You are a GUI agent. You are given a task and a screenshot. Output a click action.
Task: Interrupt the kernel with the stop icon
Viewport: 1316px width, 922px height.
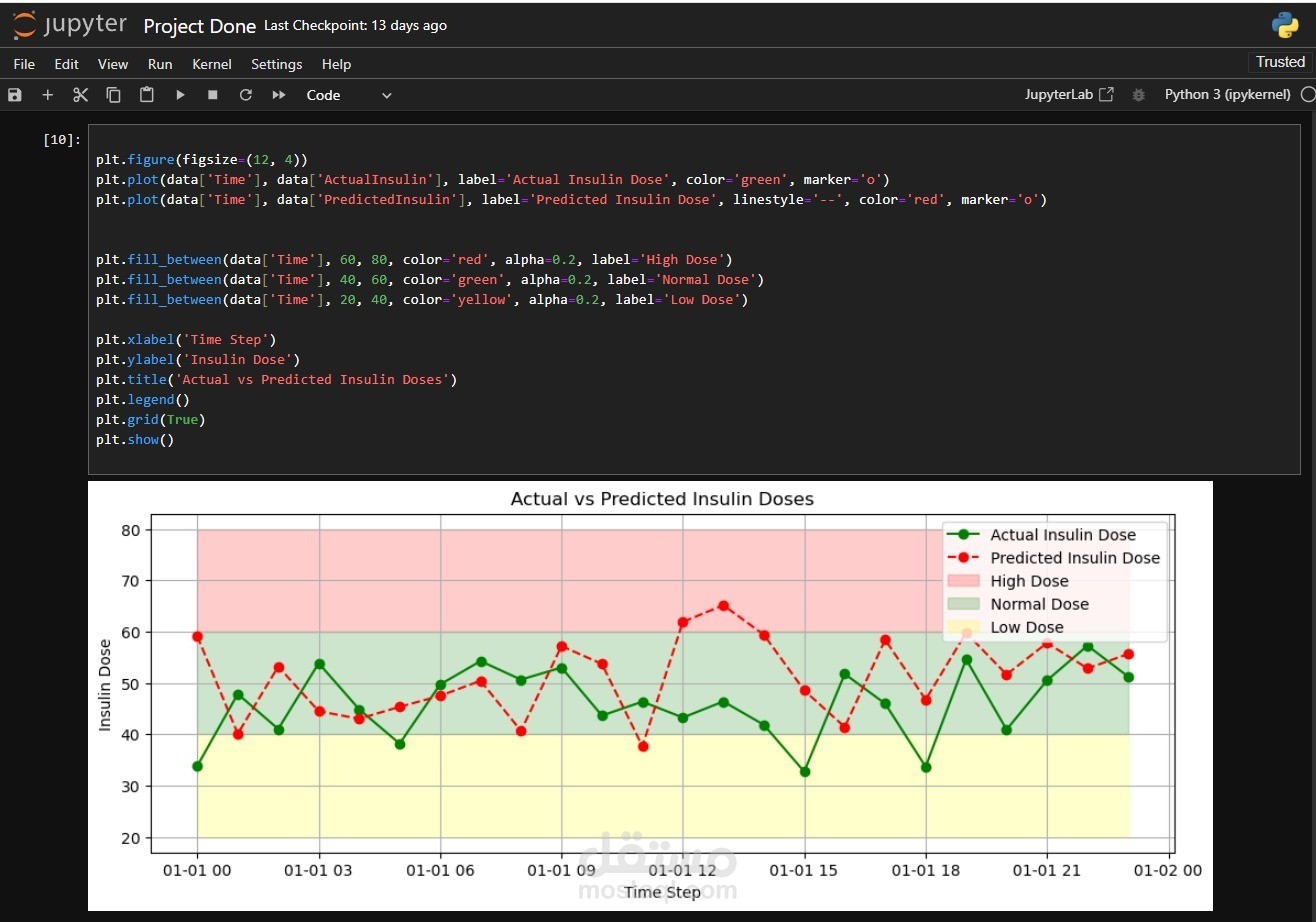point(212,94)
